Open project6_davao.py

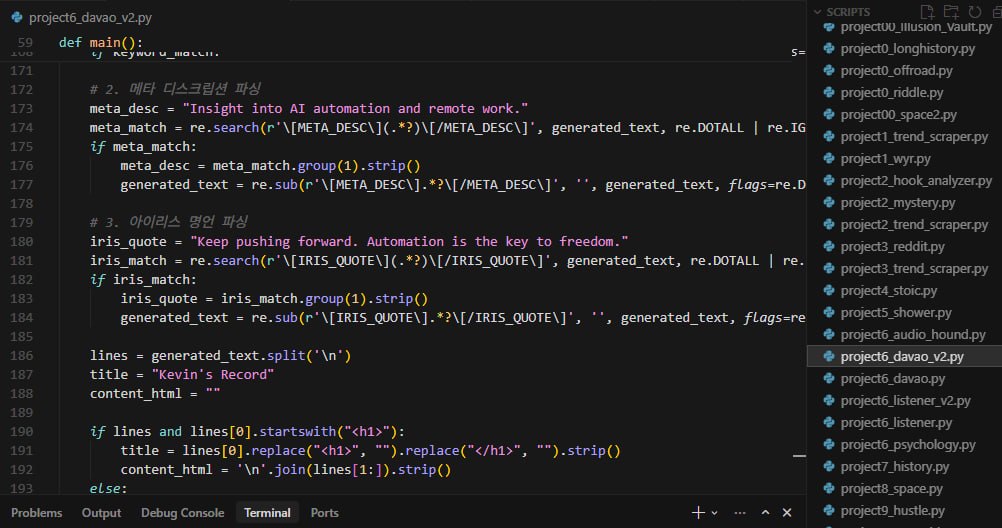893,378
